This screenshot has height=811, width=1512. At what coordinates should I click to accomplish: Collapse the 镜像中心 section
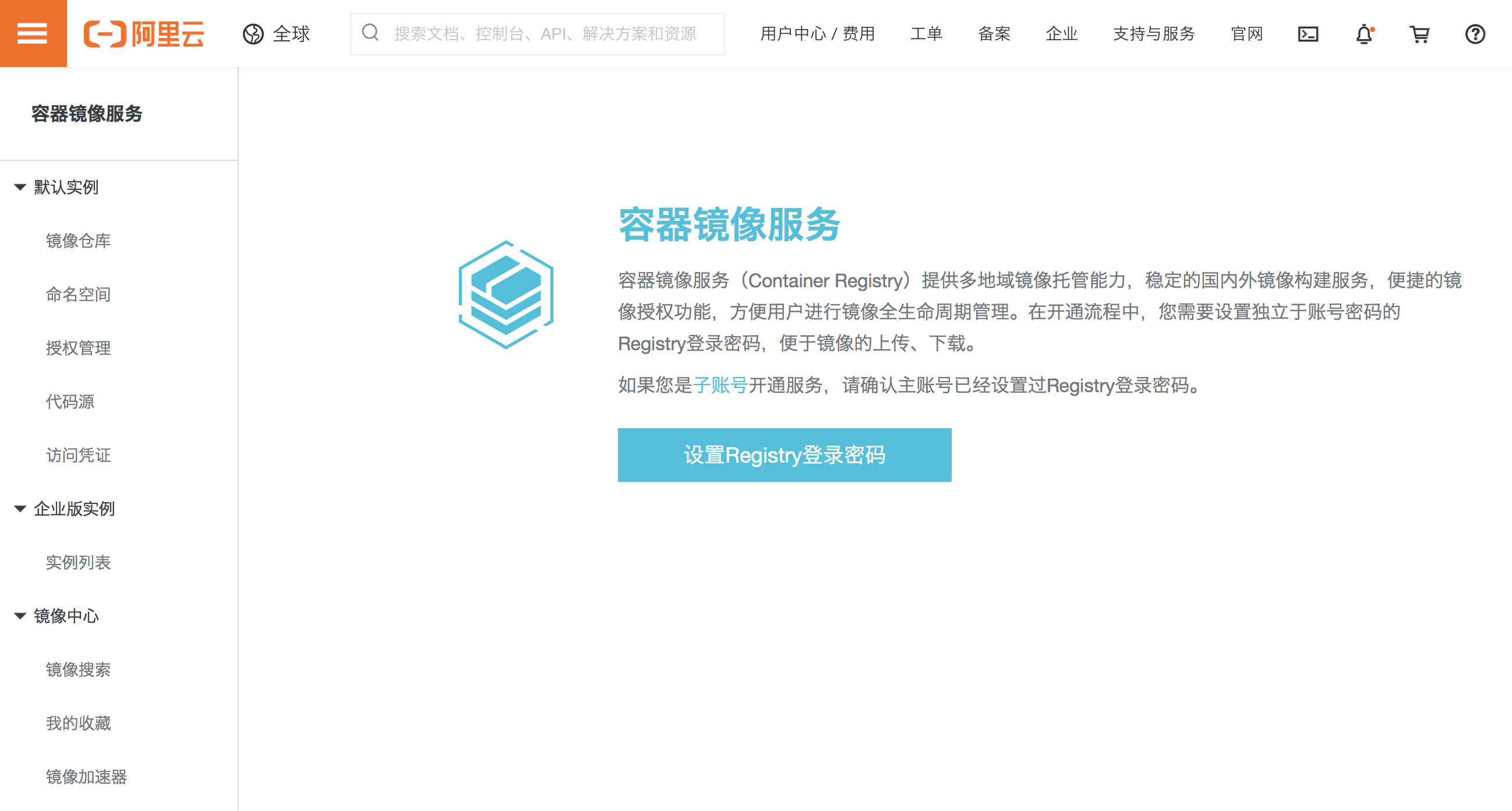20,616
